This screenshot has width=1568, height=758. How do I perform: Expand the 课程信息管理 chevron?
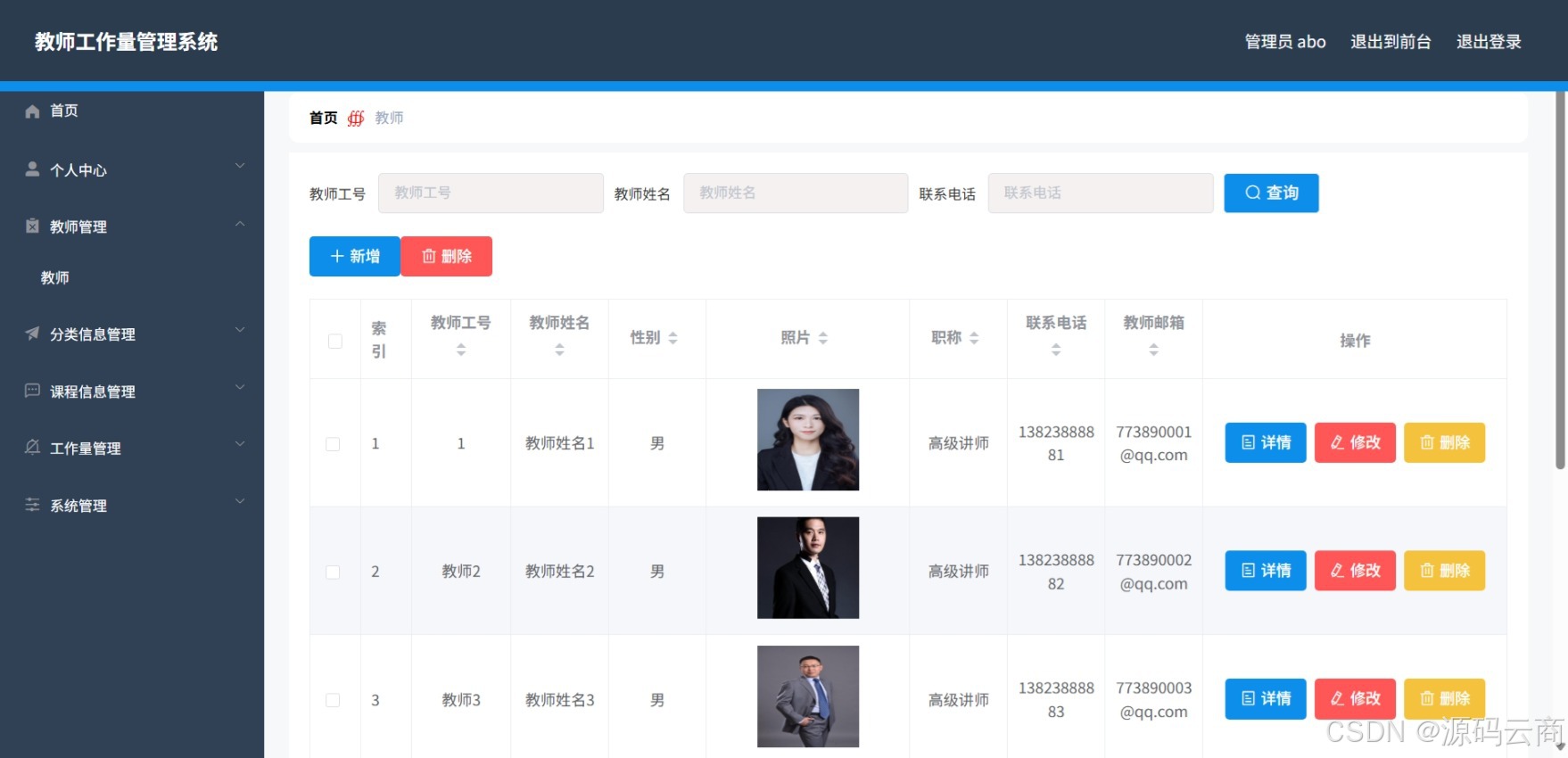240,387
